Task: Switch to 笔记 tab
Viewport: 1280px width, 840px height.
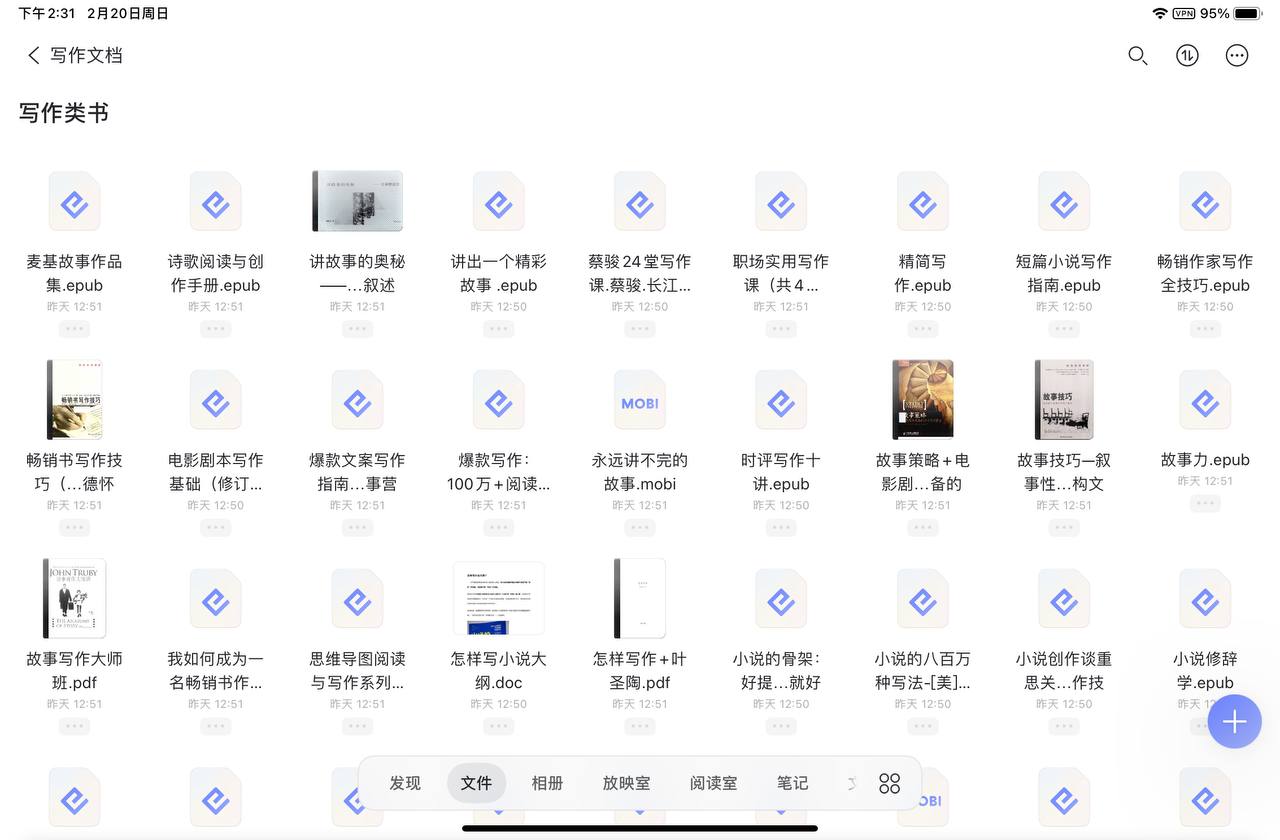Action: click(792, 783)
